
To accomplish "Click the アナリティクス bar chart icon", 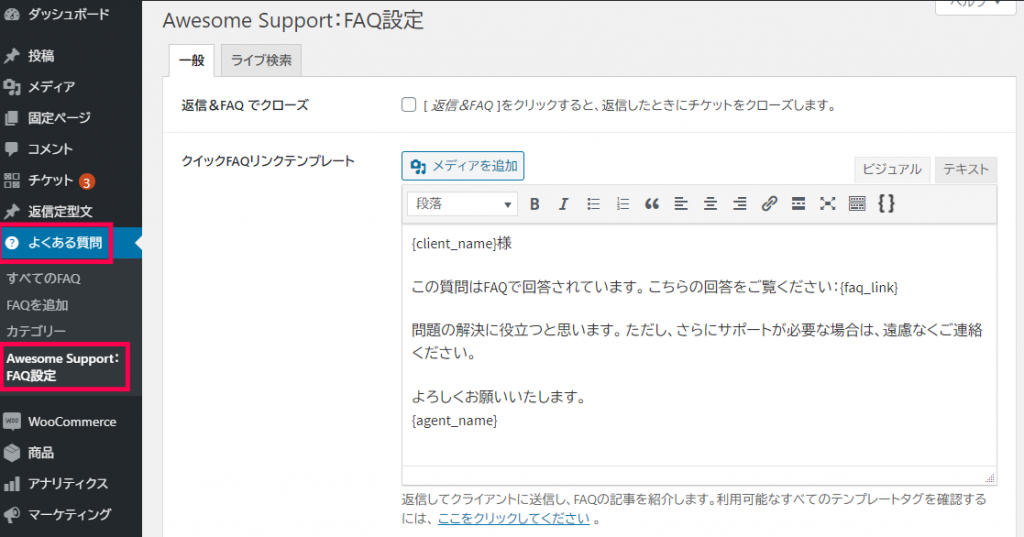I will 12,483.
